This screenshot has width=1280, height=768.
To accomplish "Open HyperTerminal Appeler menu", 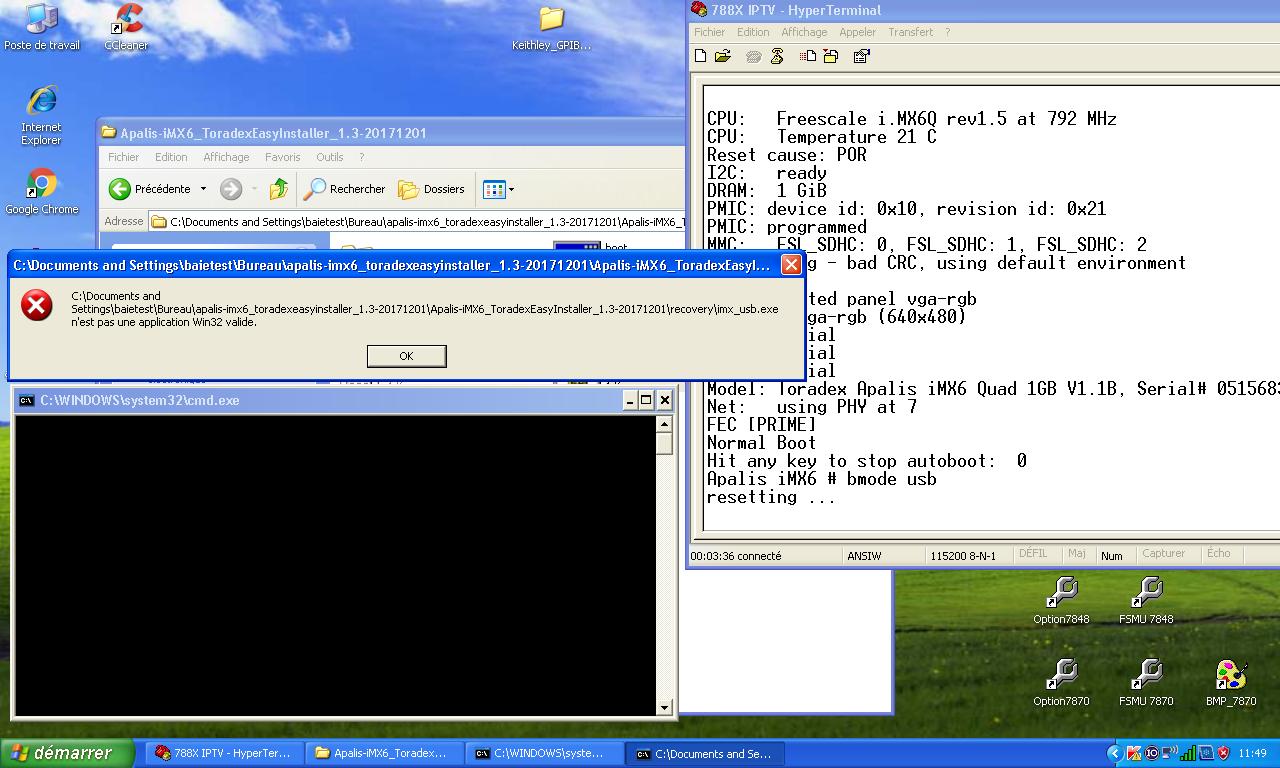I will [x=857, y=32].
